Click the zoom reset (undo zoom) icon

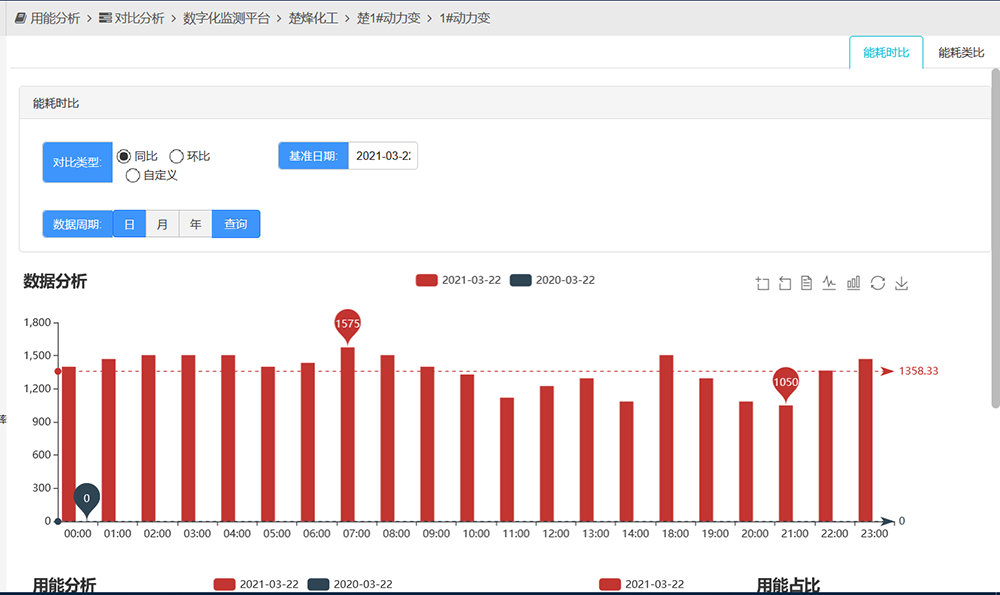(x=785, y=284)
